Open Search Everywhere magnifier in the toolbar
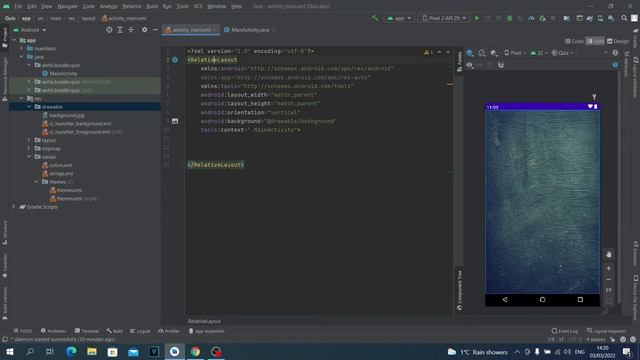The height and width of the screenshot is (360, 640). [624, 18]
